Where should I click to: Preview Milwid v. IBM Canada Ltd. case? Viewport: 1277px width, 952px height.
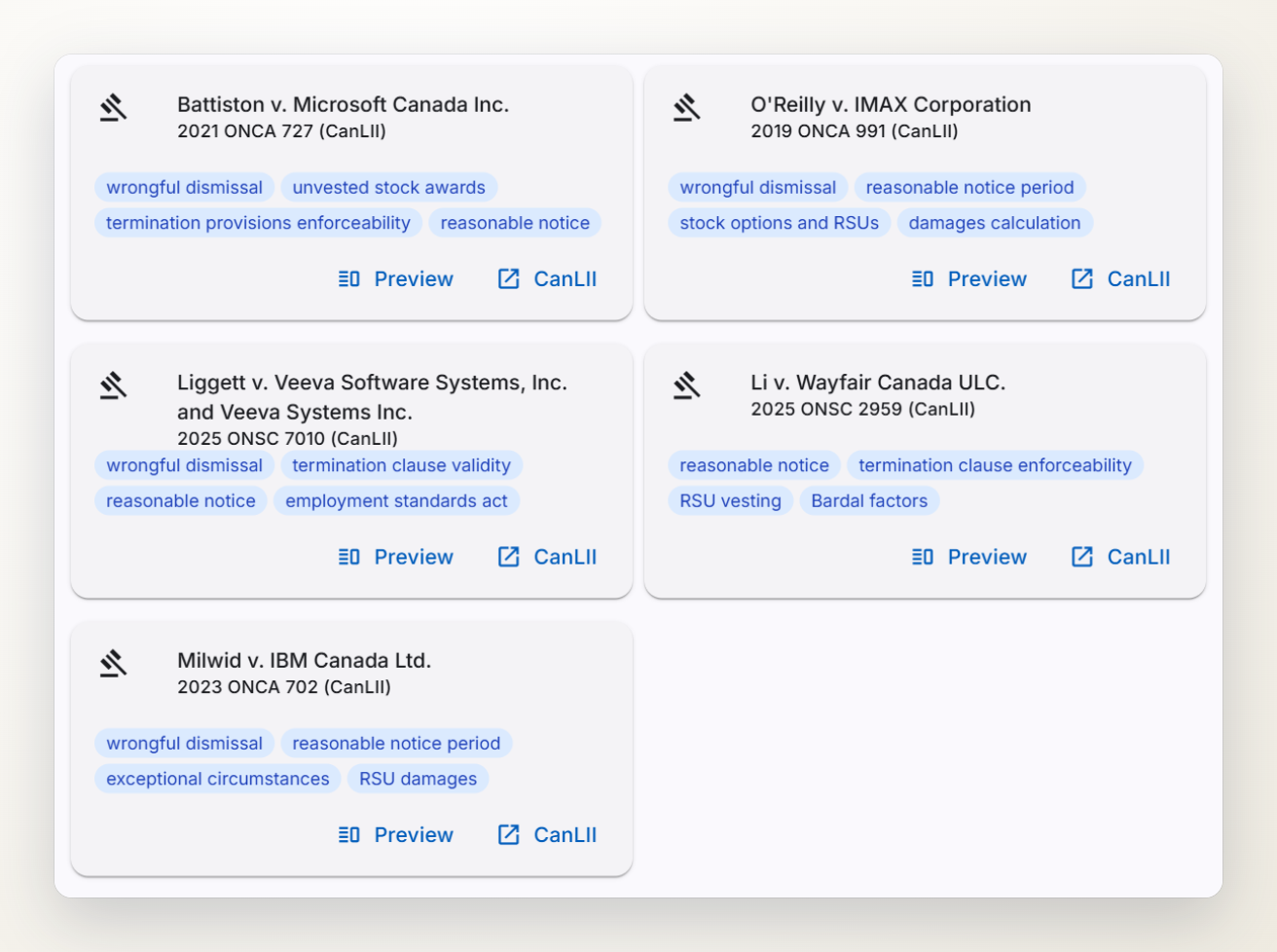point(396,835)
